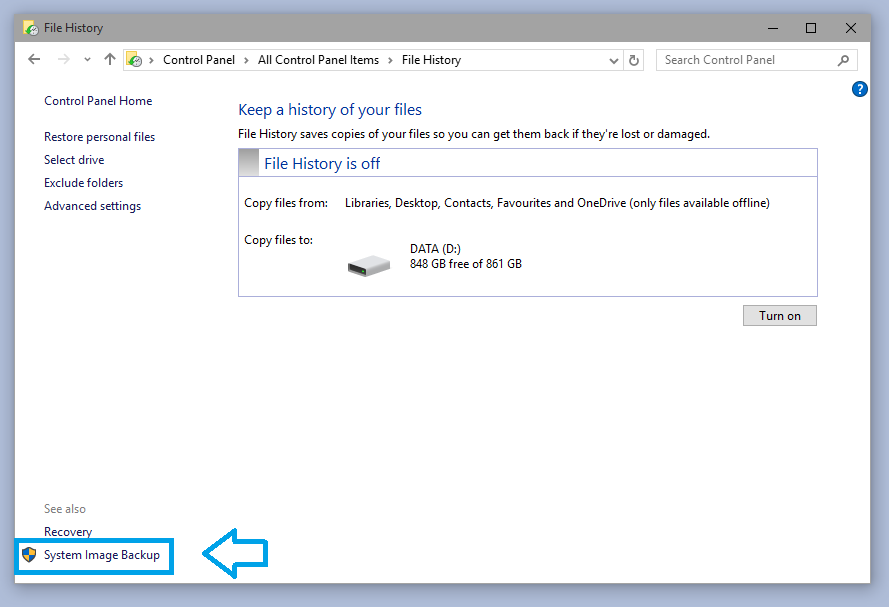The image size is (889, 607).
Task: Maximize the File History window
Action: click(x=811, y=28)
